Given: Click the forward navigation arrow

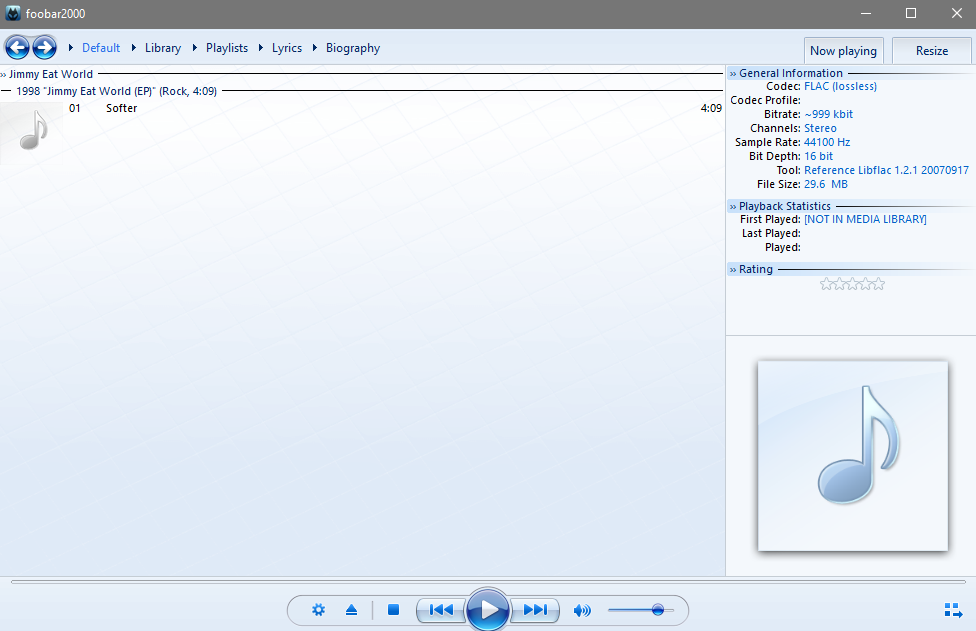Looking at the screenshot, I should [x=44, y=47].
